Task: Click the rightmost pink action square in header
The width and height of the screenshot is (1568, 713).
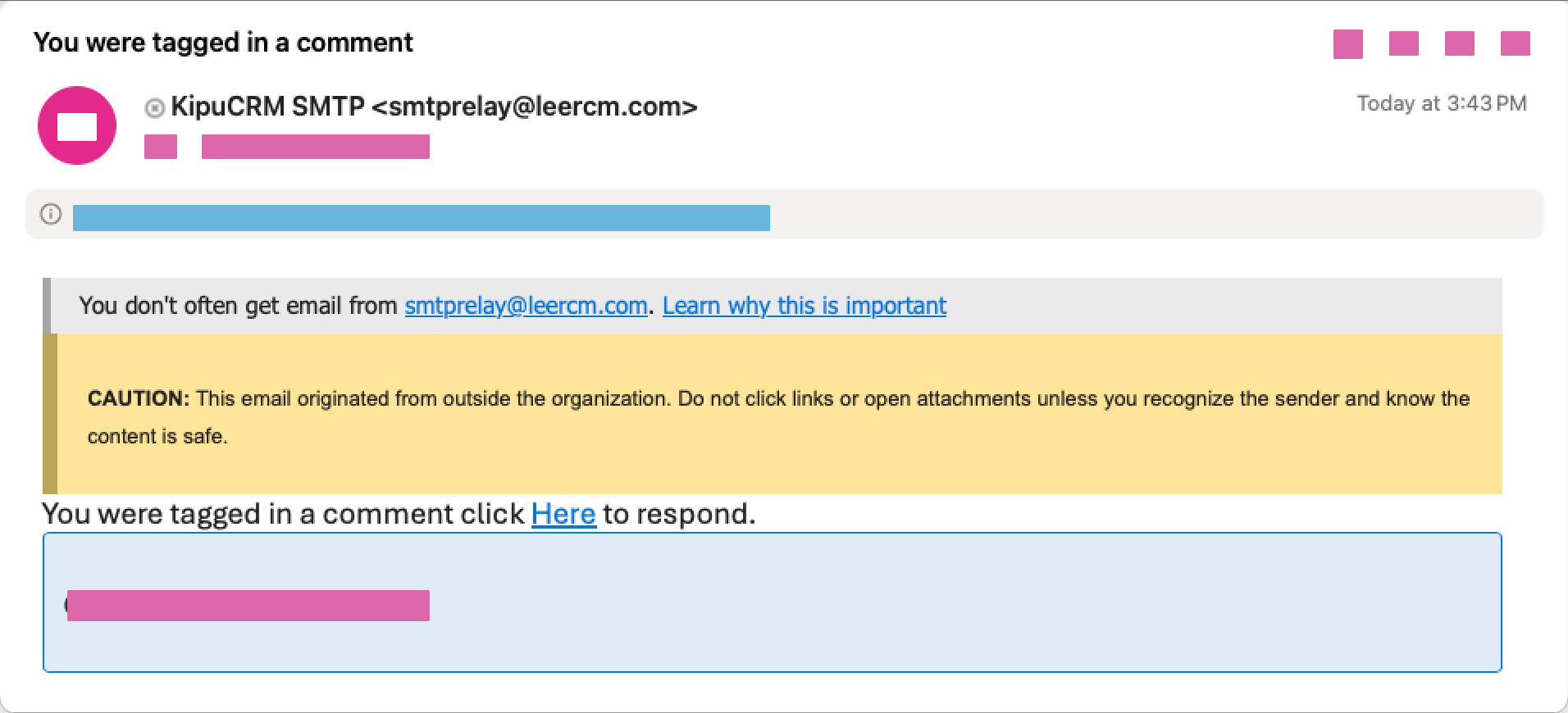Action: (1515, 43)
